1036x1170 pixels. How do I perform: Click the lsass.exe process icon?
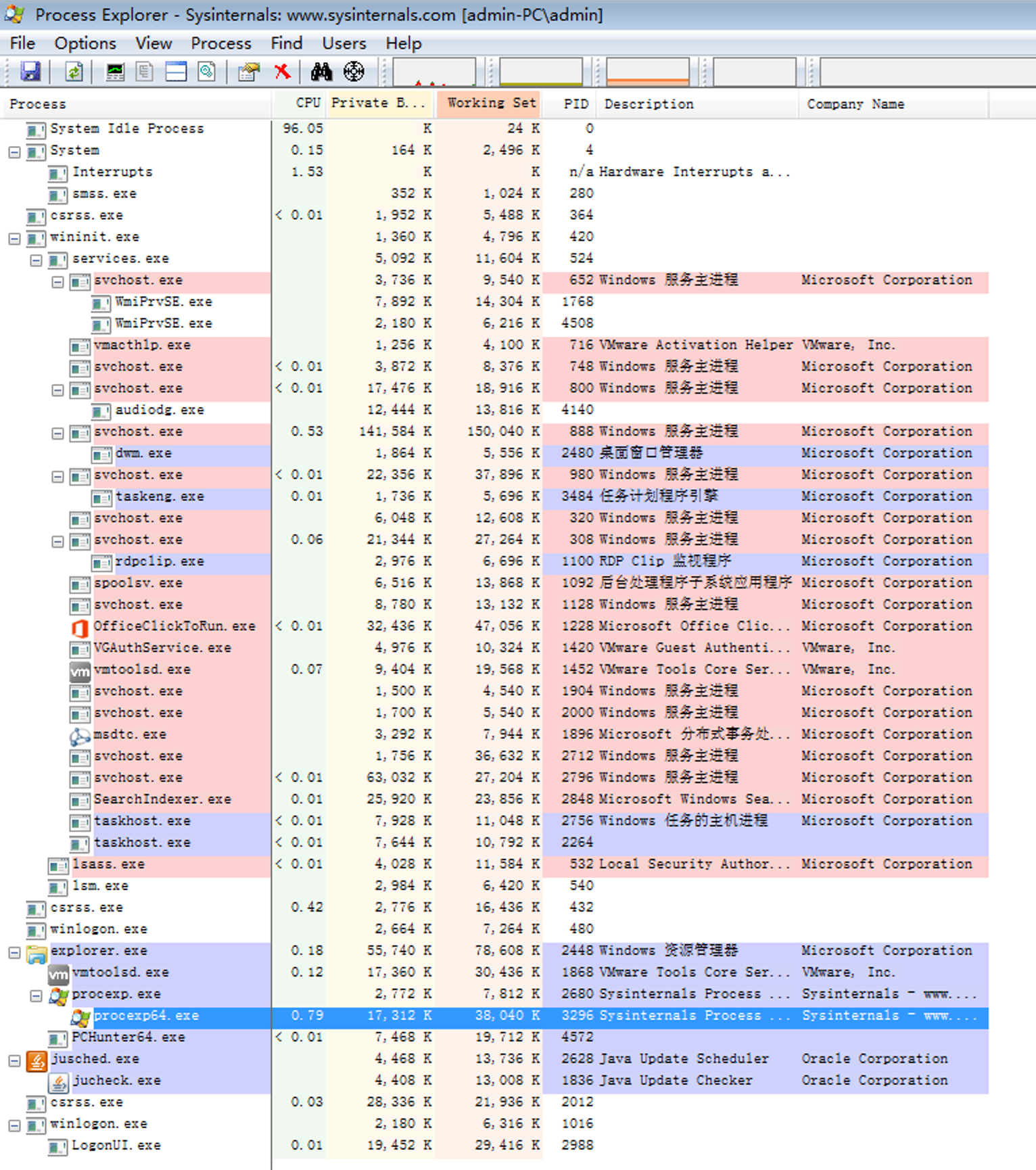[x=58, y=866]
